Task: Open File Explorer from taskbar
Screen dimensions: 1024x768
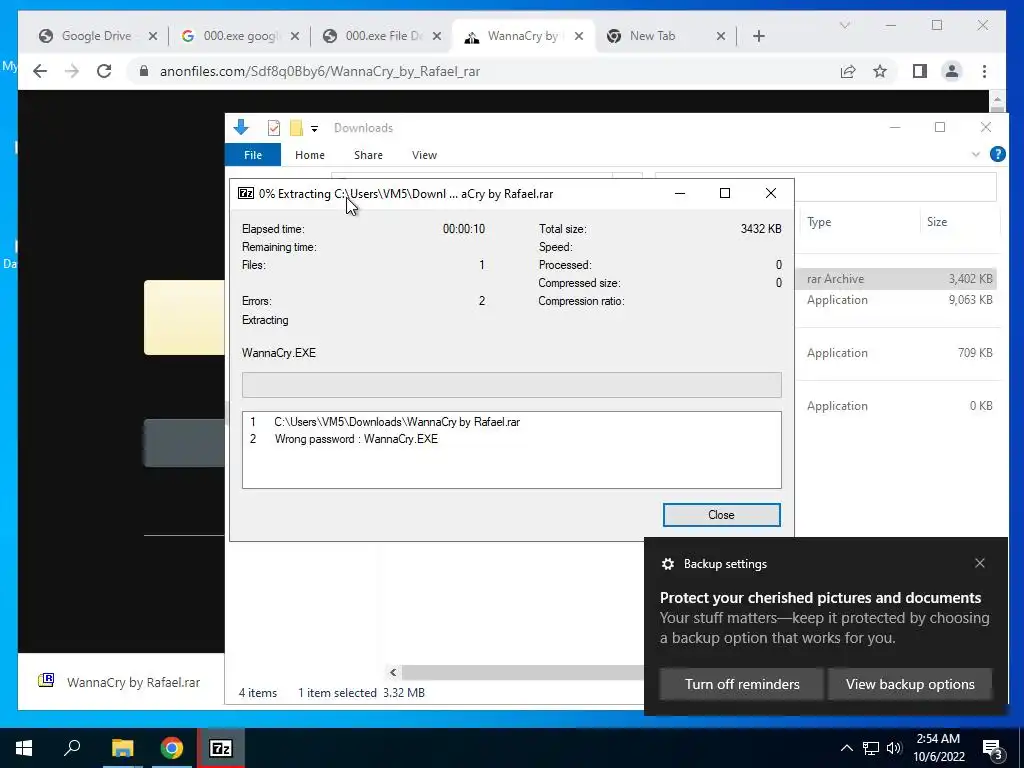Action: coord(122,748)
